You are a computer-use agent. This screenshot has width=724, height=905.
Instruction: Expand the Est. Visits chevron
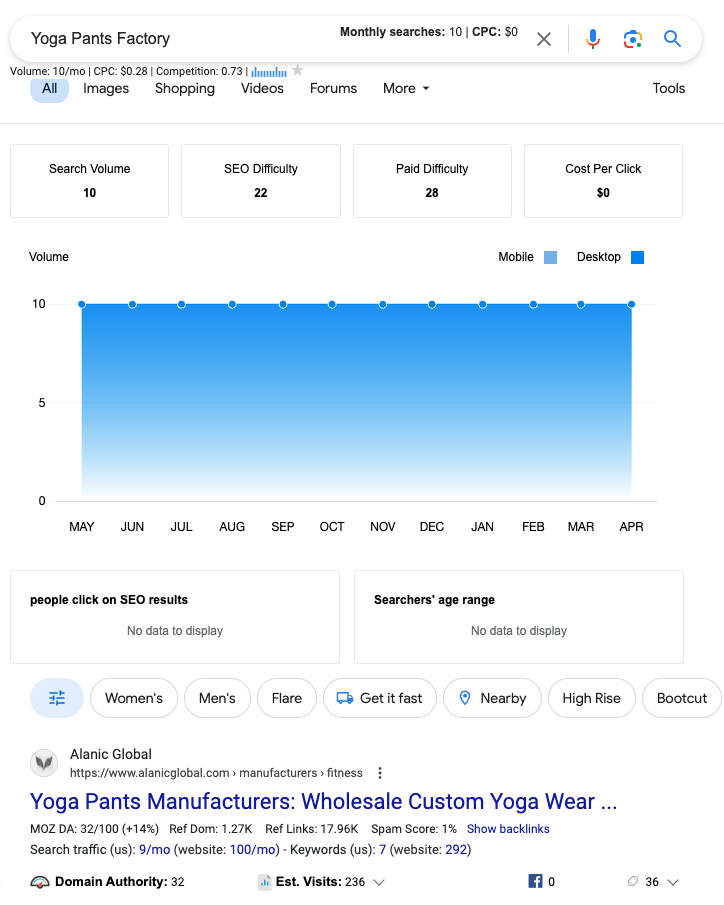click(x=378, y=882)
